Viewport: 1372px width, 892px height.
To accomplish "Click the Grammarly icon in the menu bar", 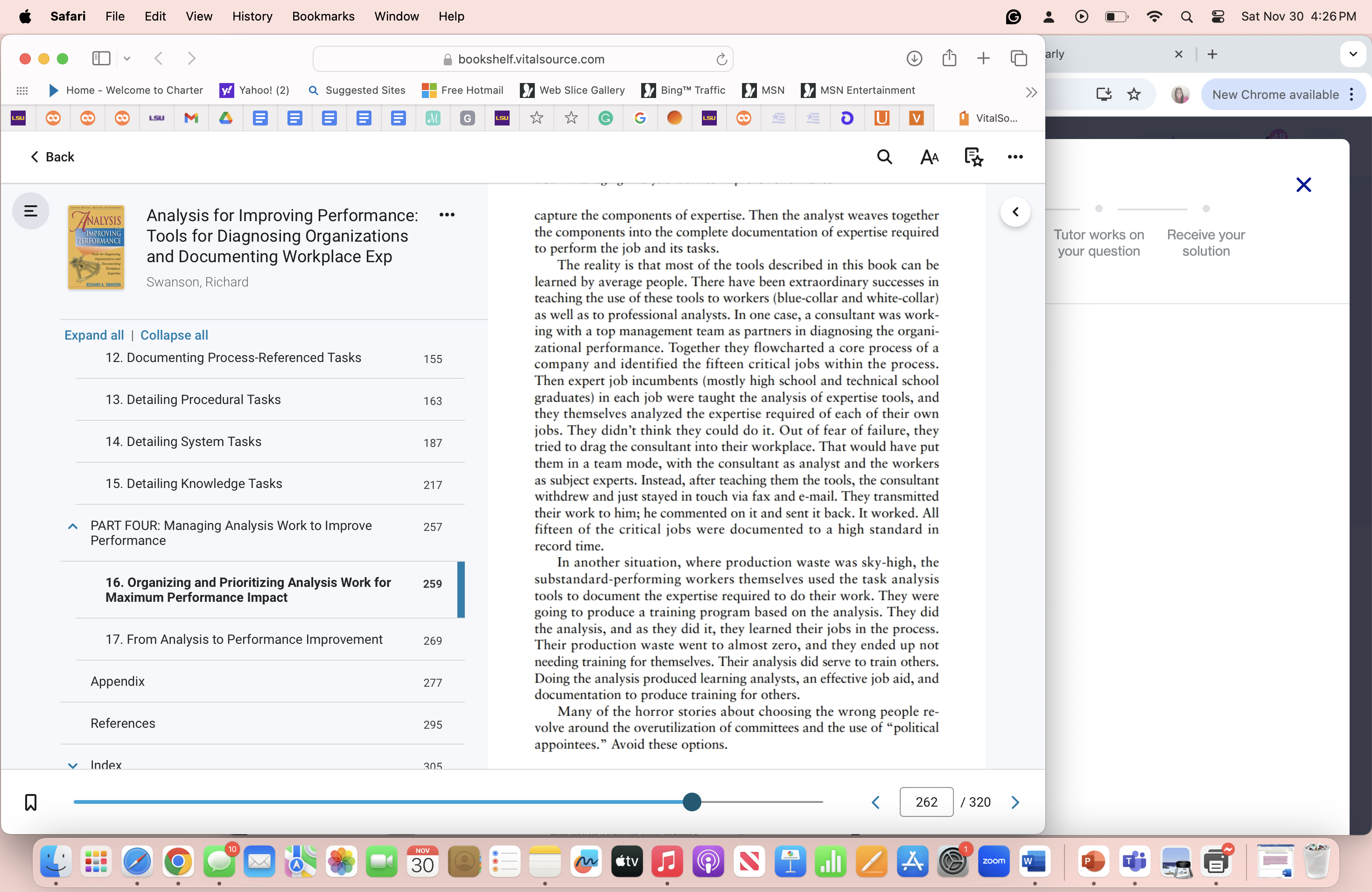I will pos(1014,16).
